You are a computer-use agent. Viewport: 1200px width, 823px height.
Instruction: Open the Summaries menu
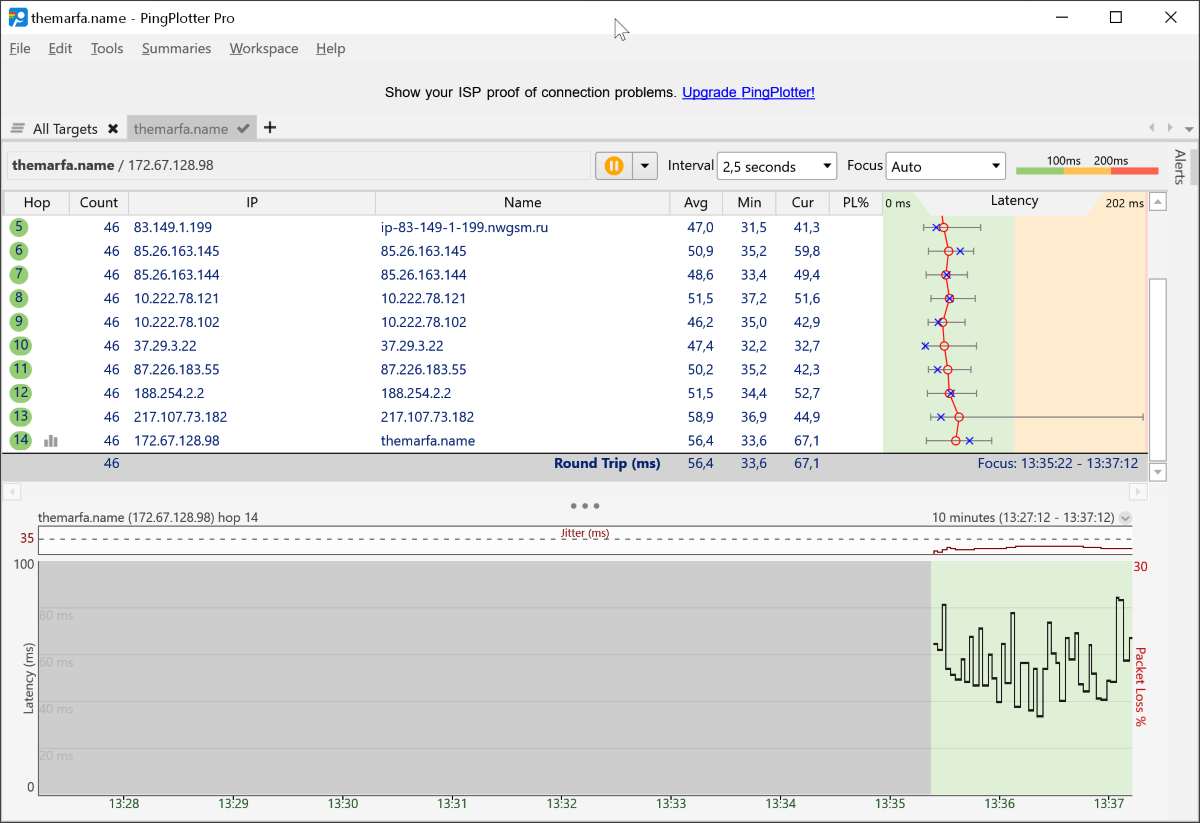pos(176,48)
